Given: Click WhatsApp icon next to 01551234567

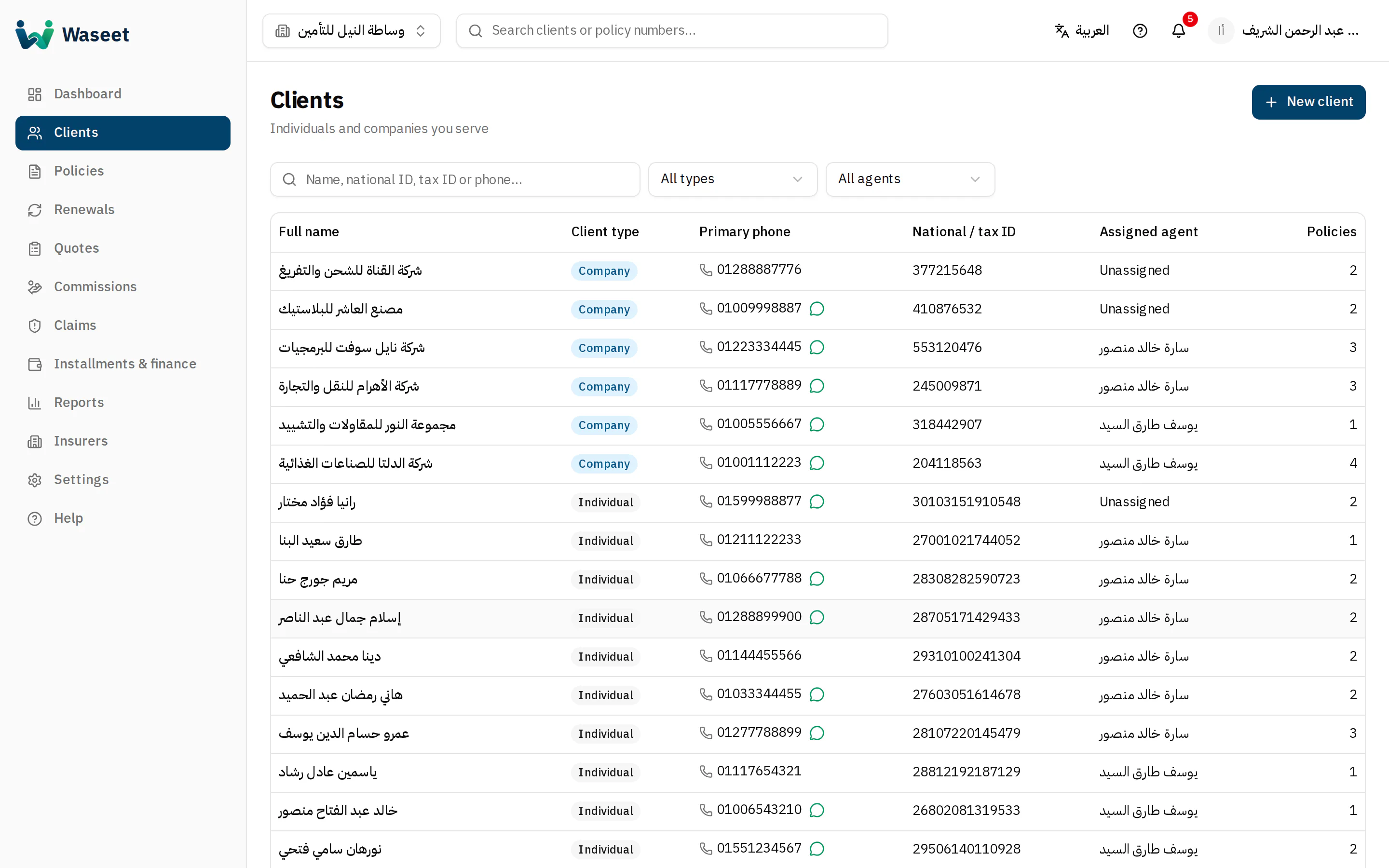Looking at the screenshot, I should 817,849.
